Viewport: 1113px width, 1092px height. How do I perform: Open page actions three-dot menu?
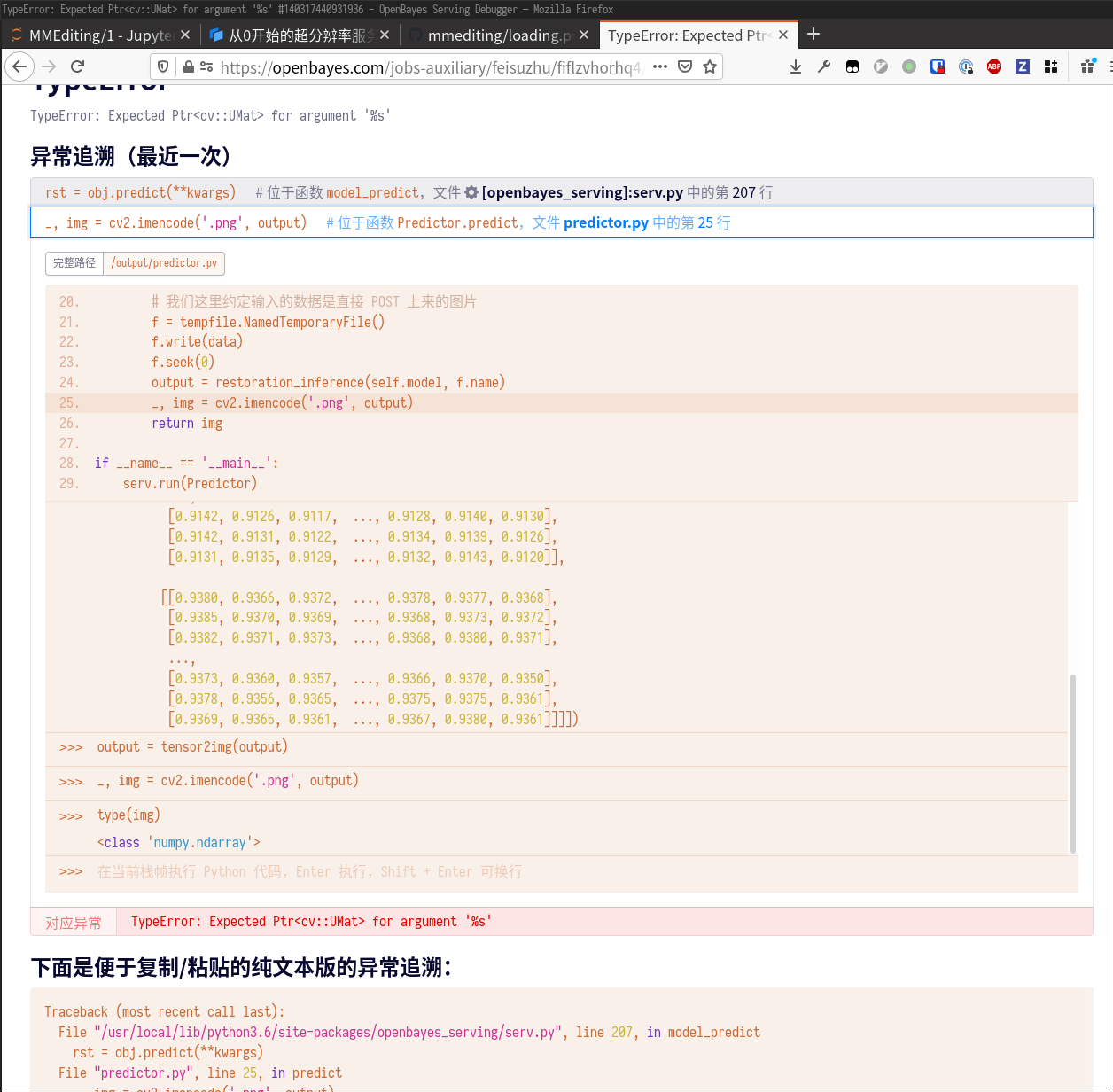point(660,66)
